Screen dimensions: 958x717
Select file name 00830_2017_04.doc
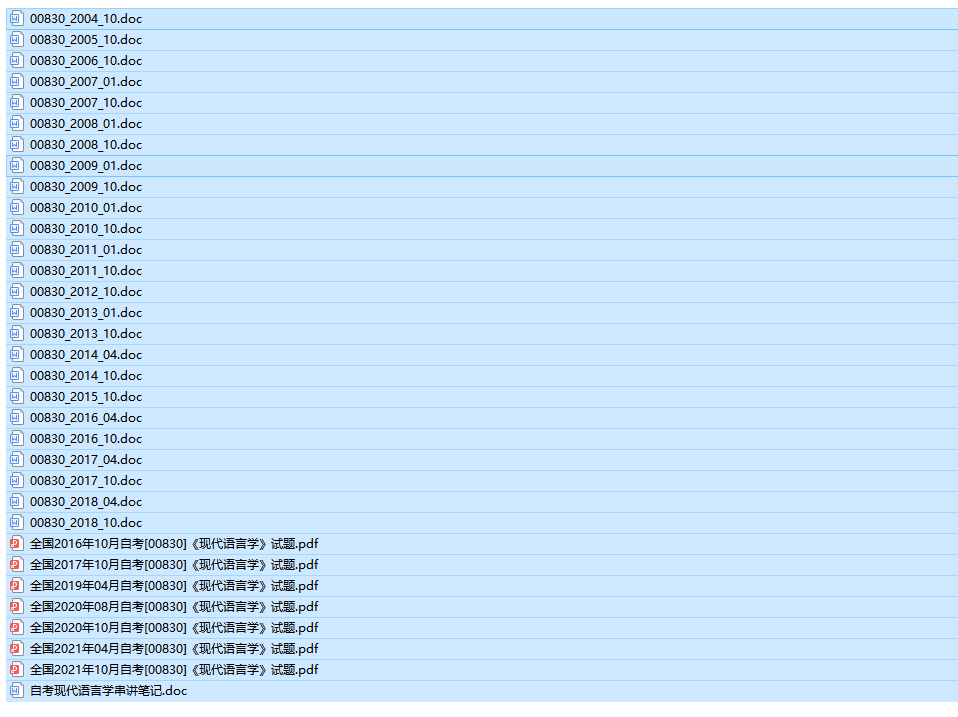pos(86,460)
